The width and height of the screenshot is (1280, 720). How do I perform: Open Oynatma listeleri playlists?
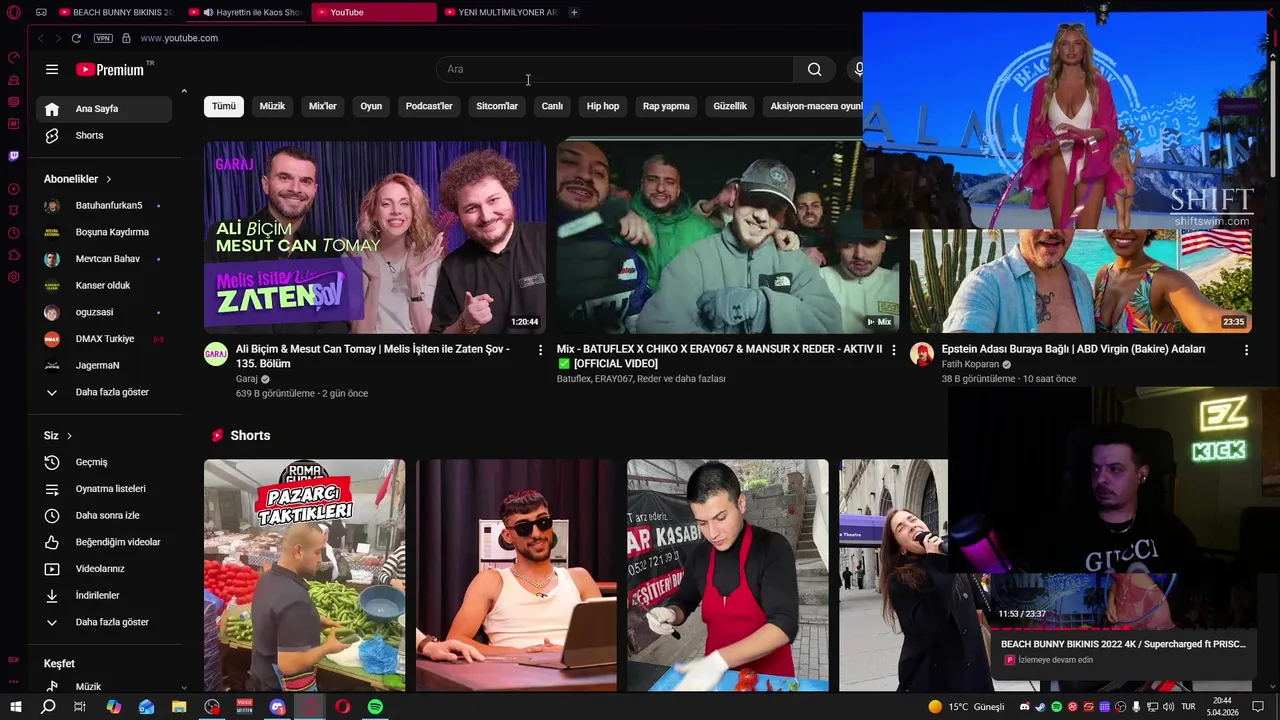tap(104, 489)
